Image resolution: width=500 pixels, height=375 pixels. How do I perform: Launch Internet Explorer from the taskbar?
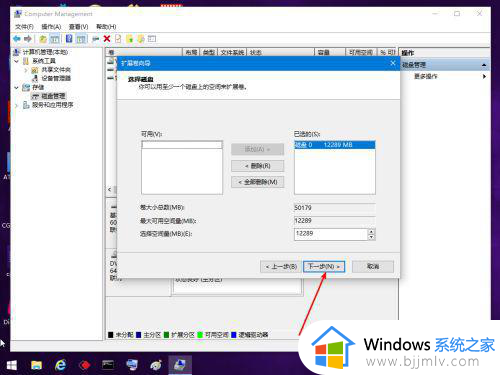click(x=61, y=365)
